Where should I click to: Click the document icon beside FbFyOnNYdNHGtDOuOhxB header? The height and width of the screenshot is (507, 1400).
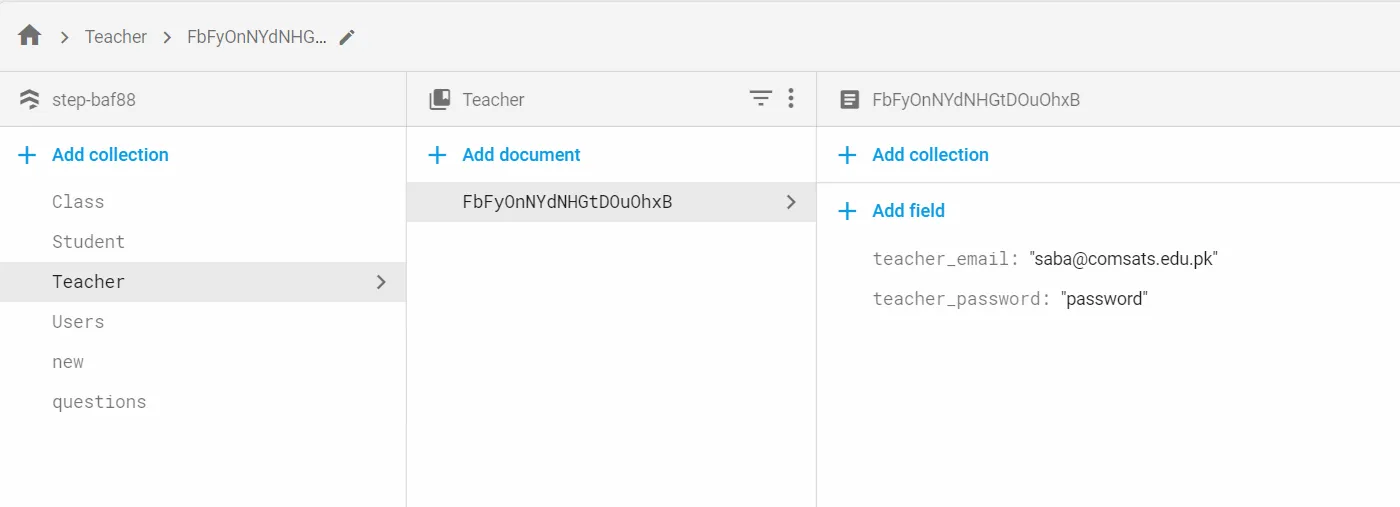tap(849, 99)
